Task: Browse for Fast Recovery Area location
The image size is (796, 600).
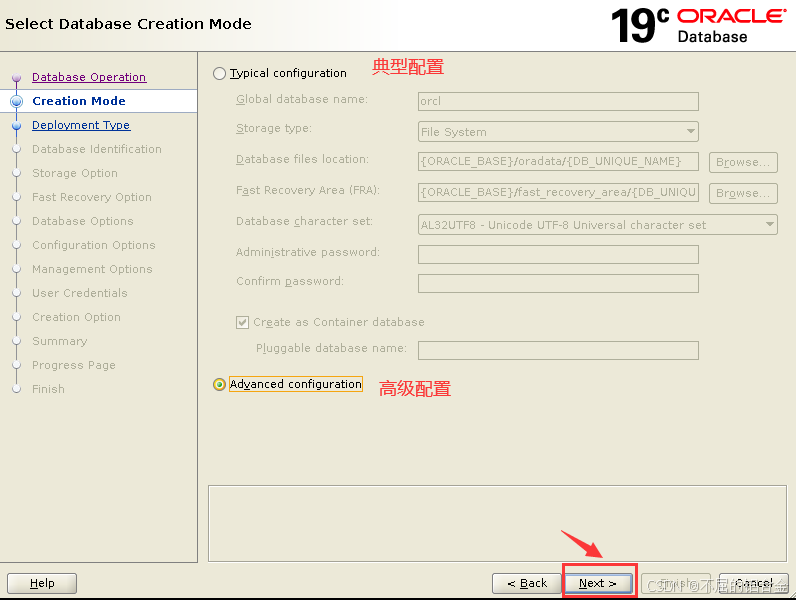Action: pos(743,193)
